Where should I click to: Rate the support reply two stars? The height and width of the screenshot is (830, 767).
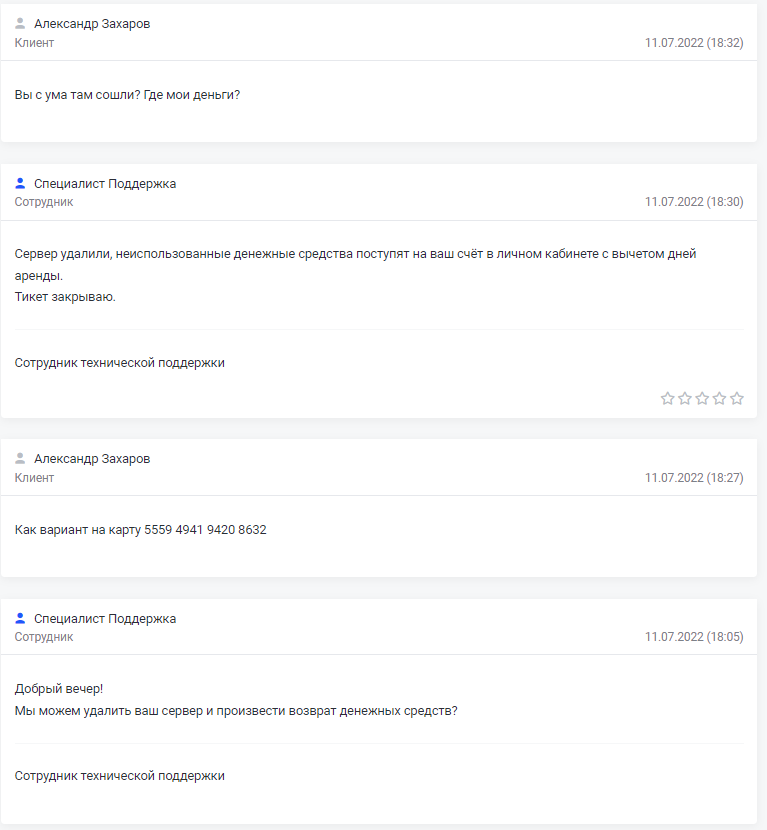(685, 398)
